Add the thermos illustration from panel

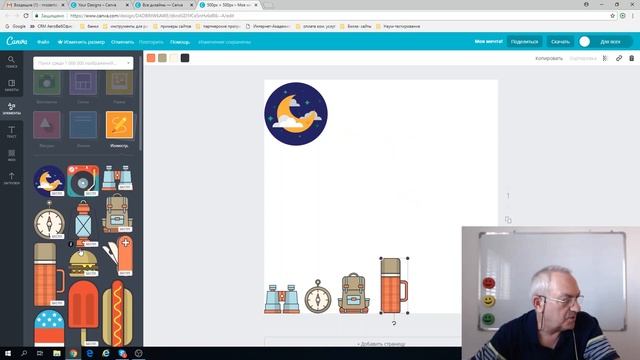pyautogui.click(x=49, y=274)
